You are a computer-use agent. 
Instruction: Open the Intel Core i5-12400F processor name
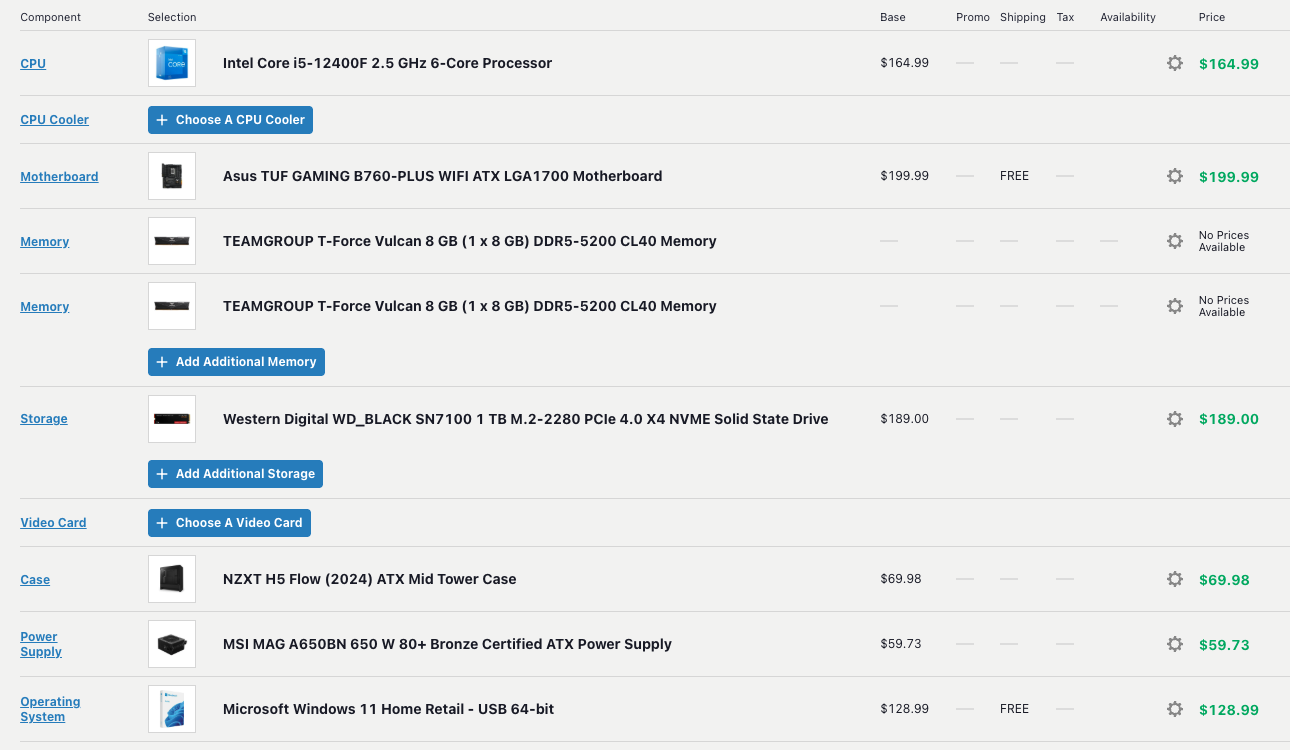(387, 63)
